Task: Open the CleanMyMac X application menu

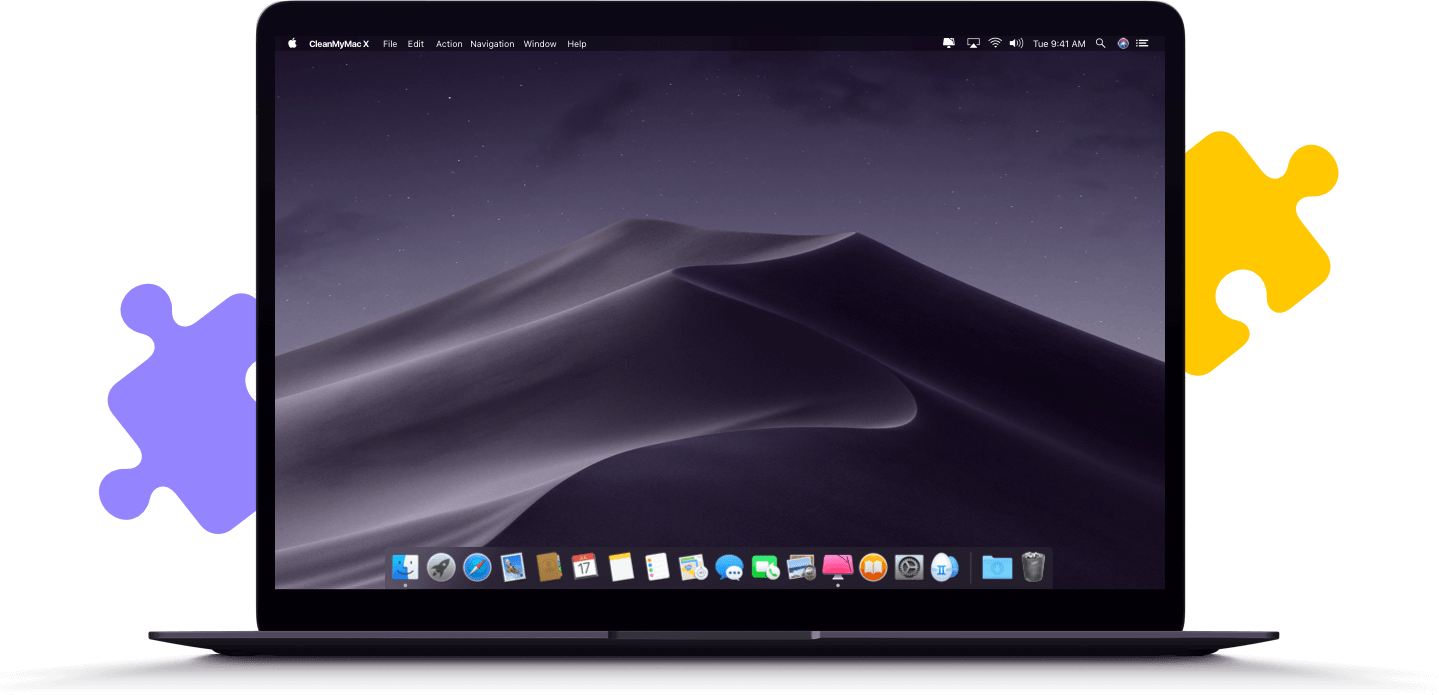Action: (x=339, y=44)
